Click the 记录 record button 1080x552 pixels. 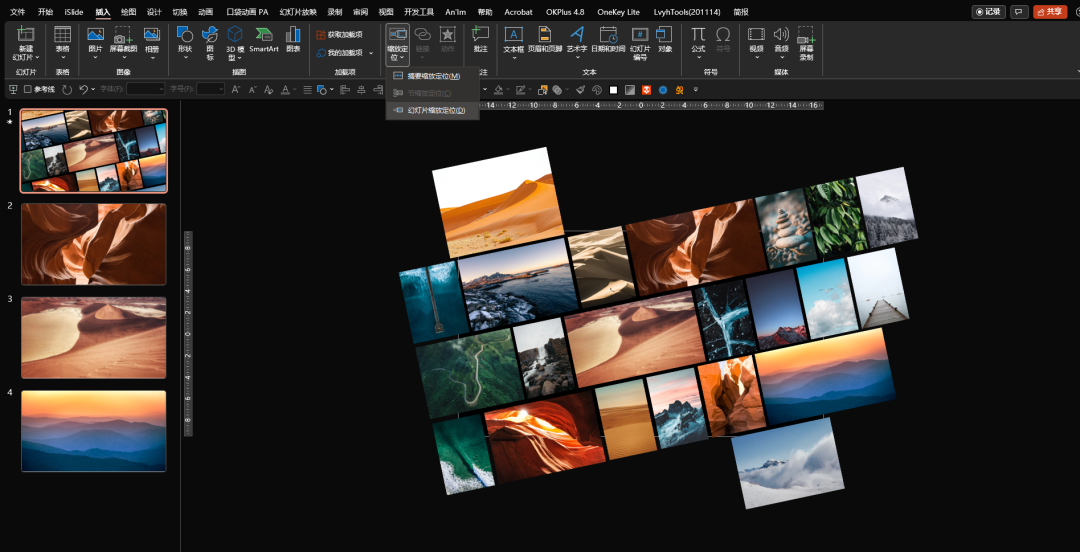pos(988,12)
